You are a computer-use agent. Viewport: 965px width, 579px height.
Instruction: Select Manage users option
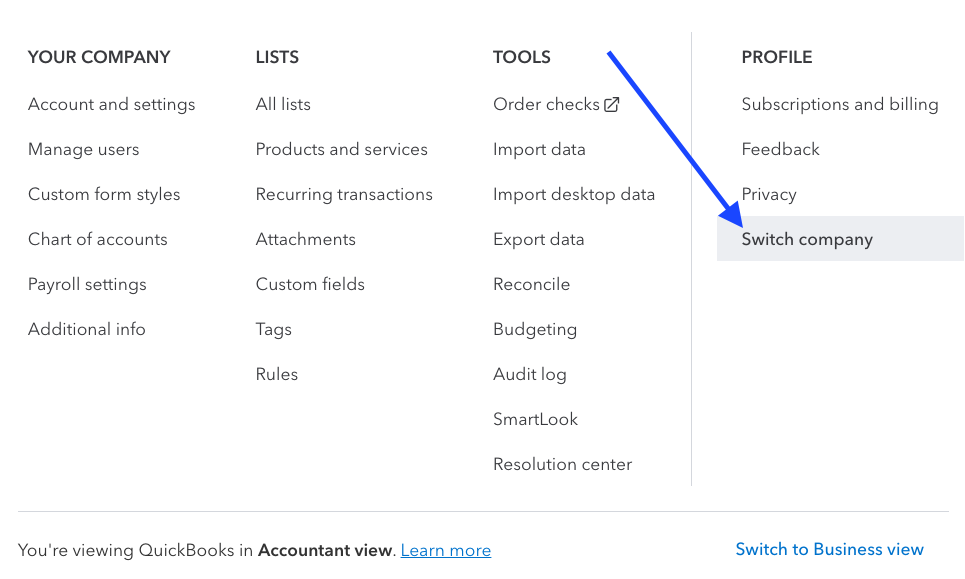(84, 149)
